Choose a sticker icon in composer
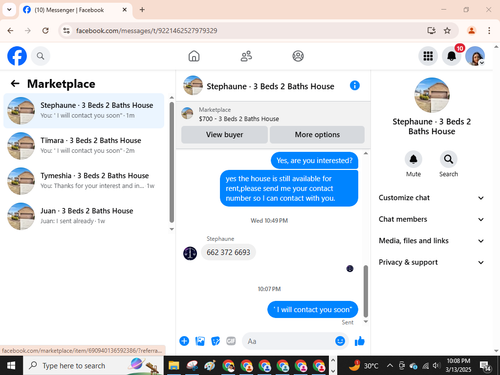 tap(216, 341)
